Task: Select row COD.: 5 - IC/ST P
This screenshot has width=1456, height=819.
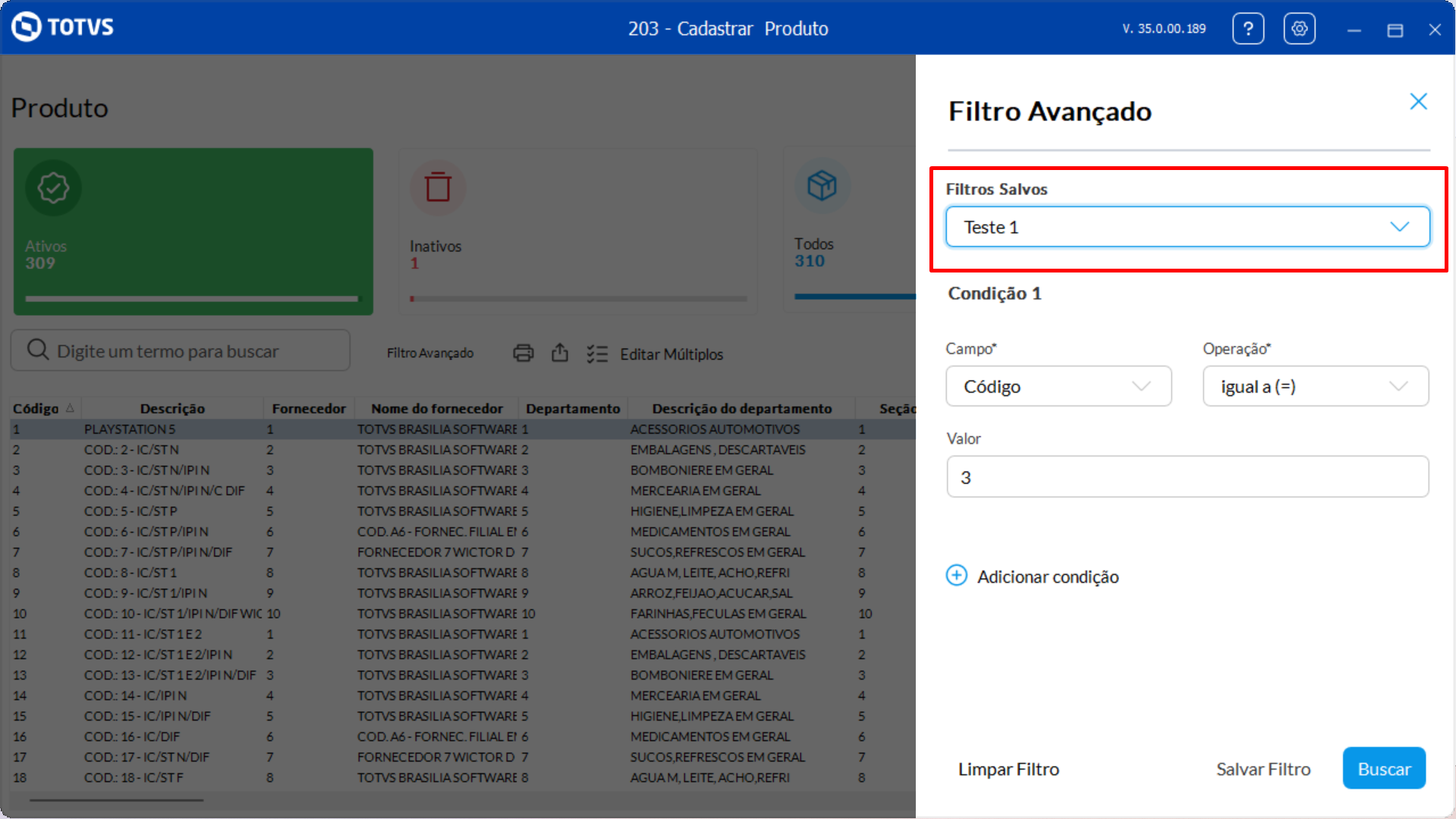Action: point(463,511)
